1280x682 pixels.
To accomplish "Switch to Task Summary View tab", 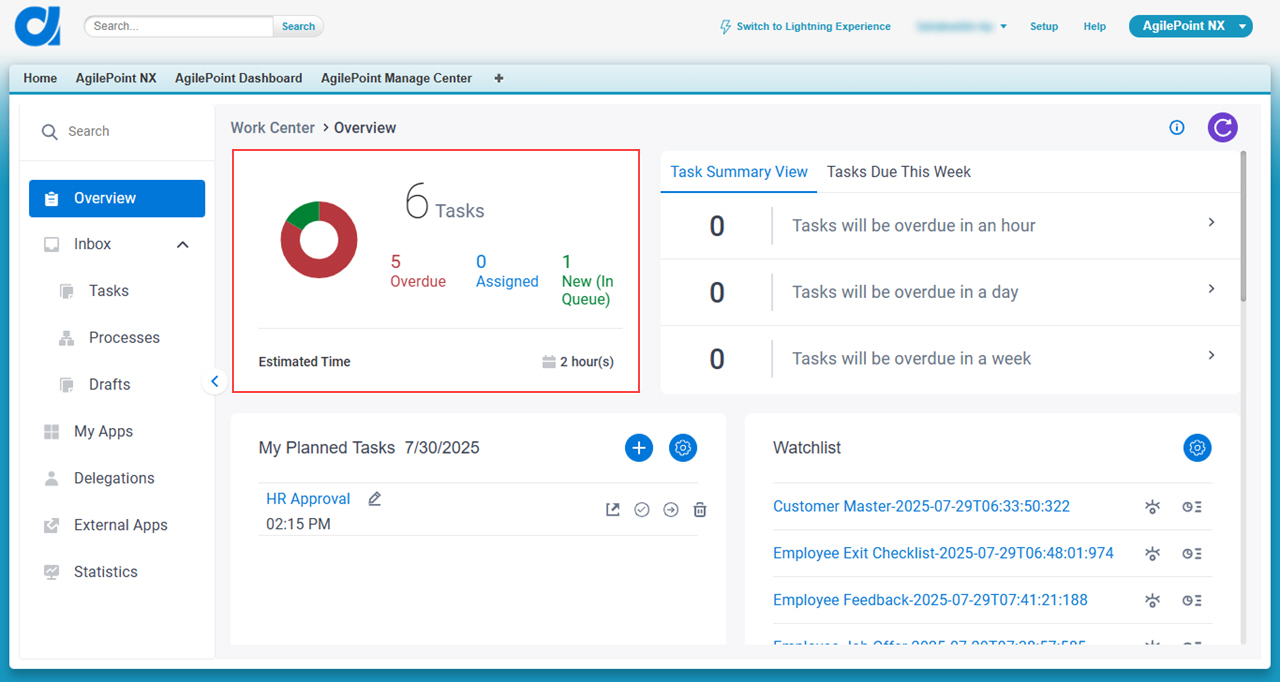I will pyautogui.click(x=739, y=172).
